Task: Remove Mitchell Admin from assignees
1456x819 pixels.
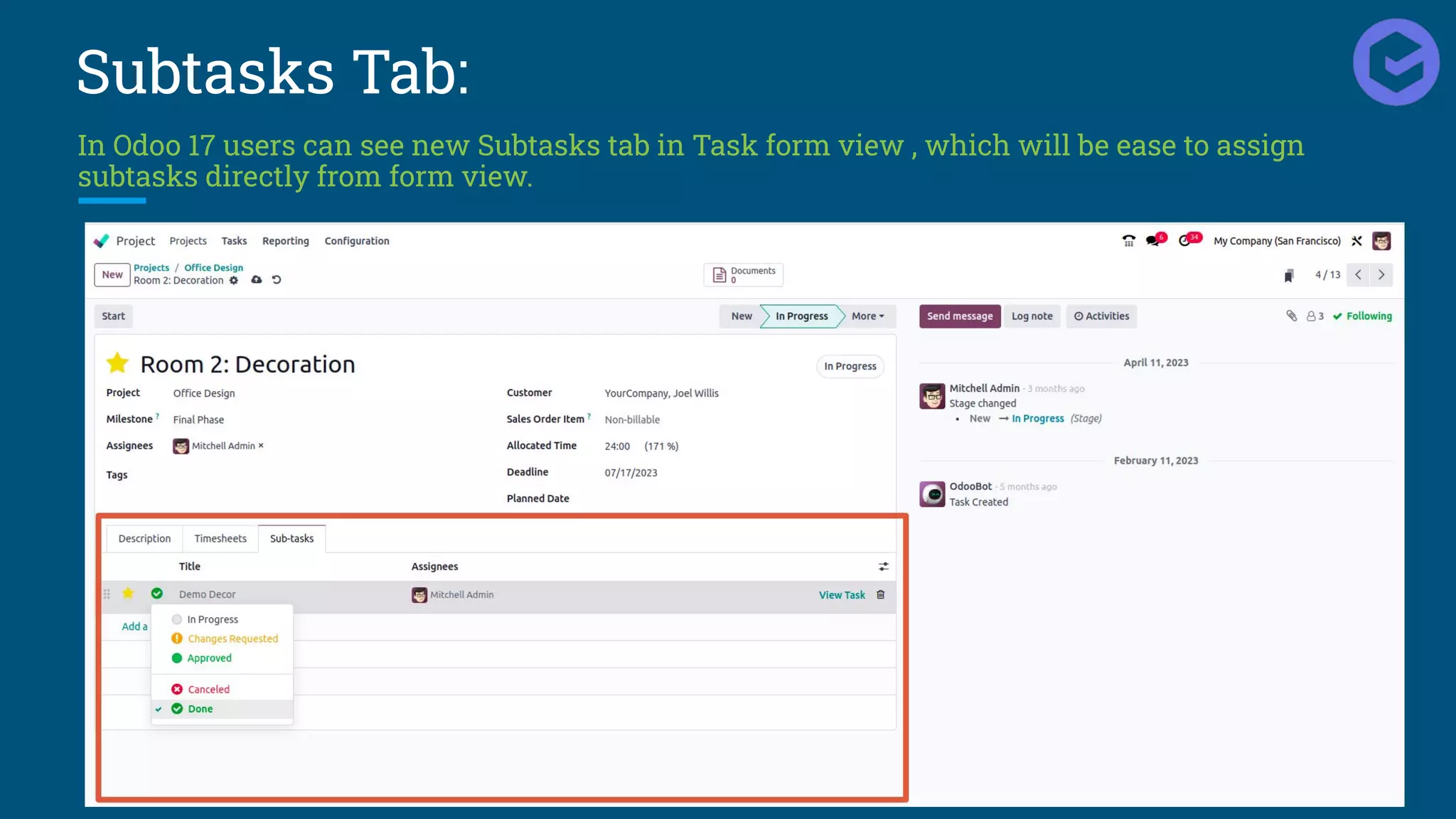Action: (261, 445)
